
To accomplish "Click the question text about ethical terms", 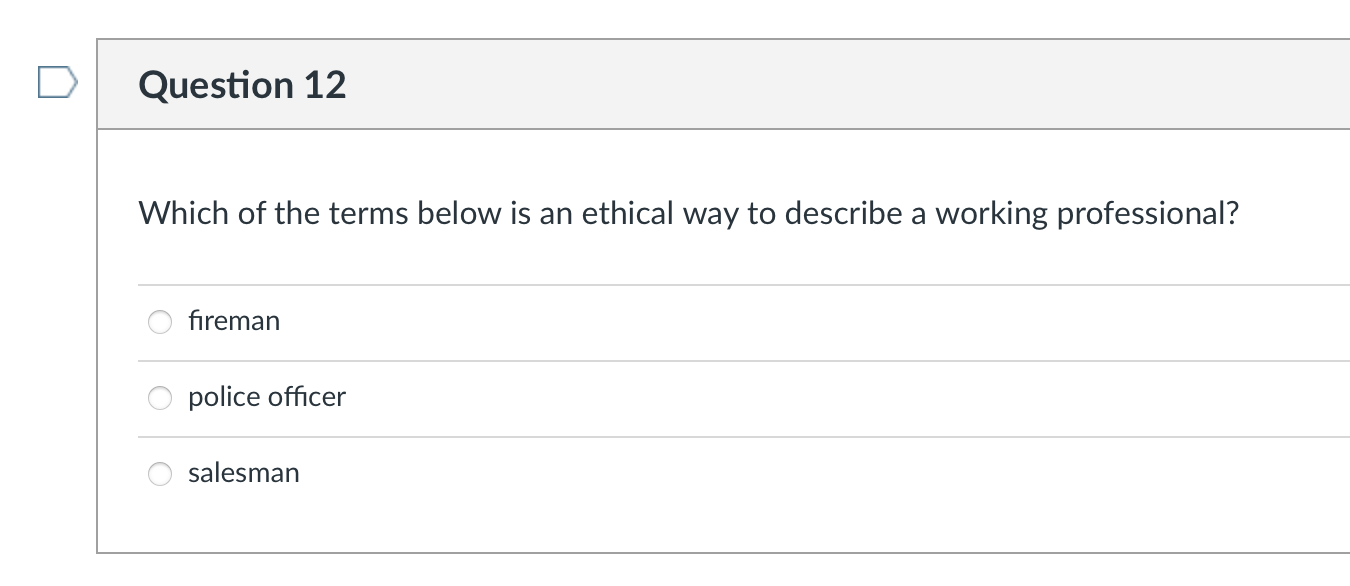I will pyautogui.click(x=688, y=212).
